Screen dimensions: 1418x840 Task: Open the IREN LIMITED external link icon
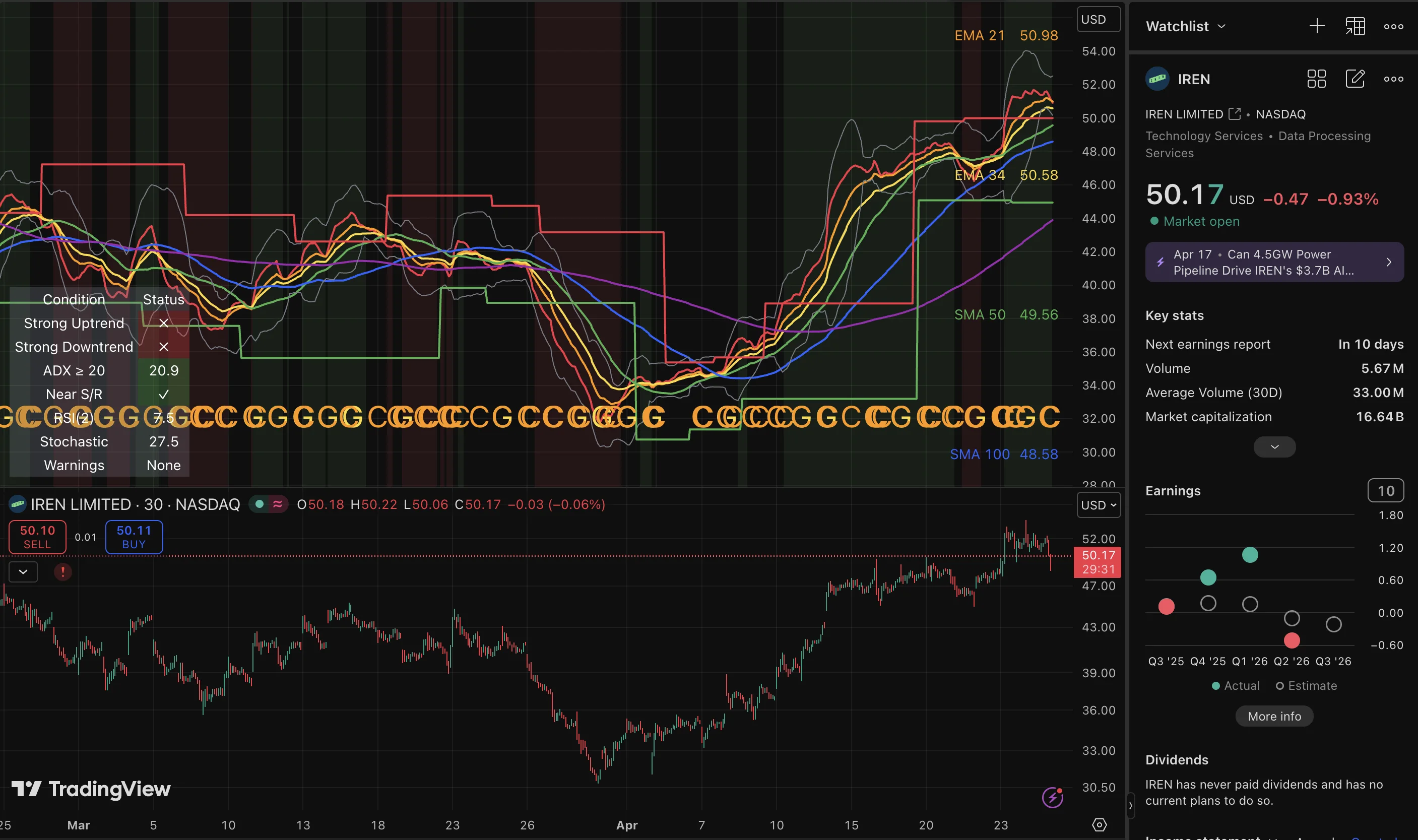1235,114
